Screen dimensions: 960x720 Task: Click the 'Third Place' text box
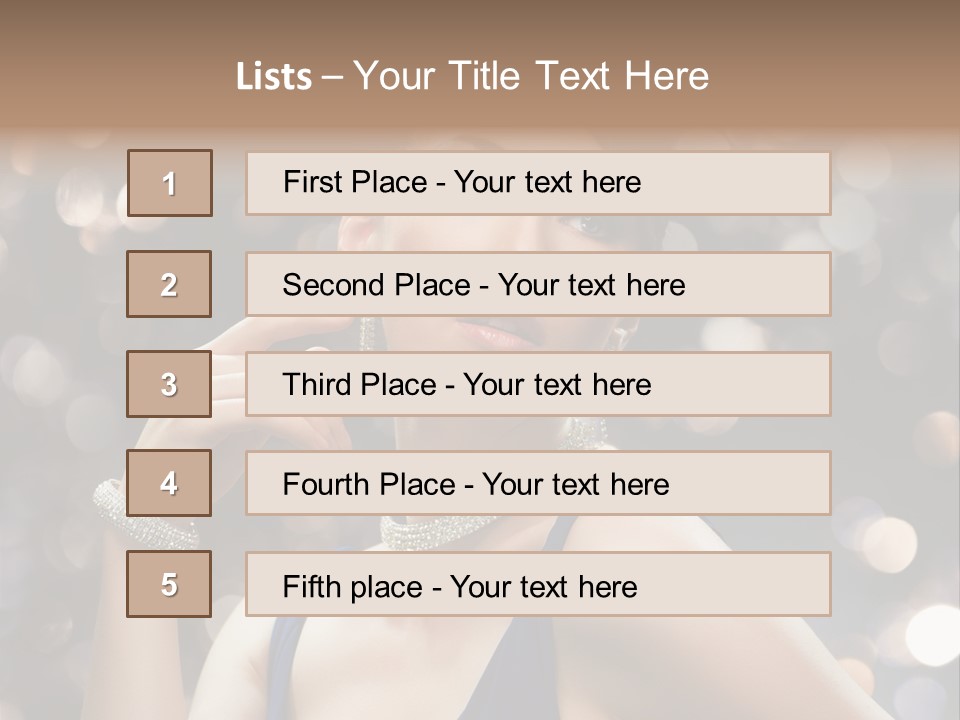(538, 384)
